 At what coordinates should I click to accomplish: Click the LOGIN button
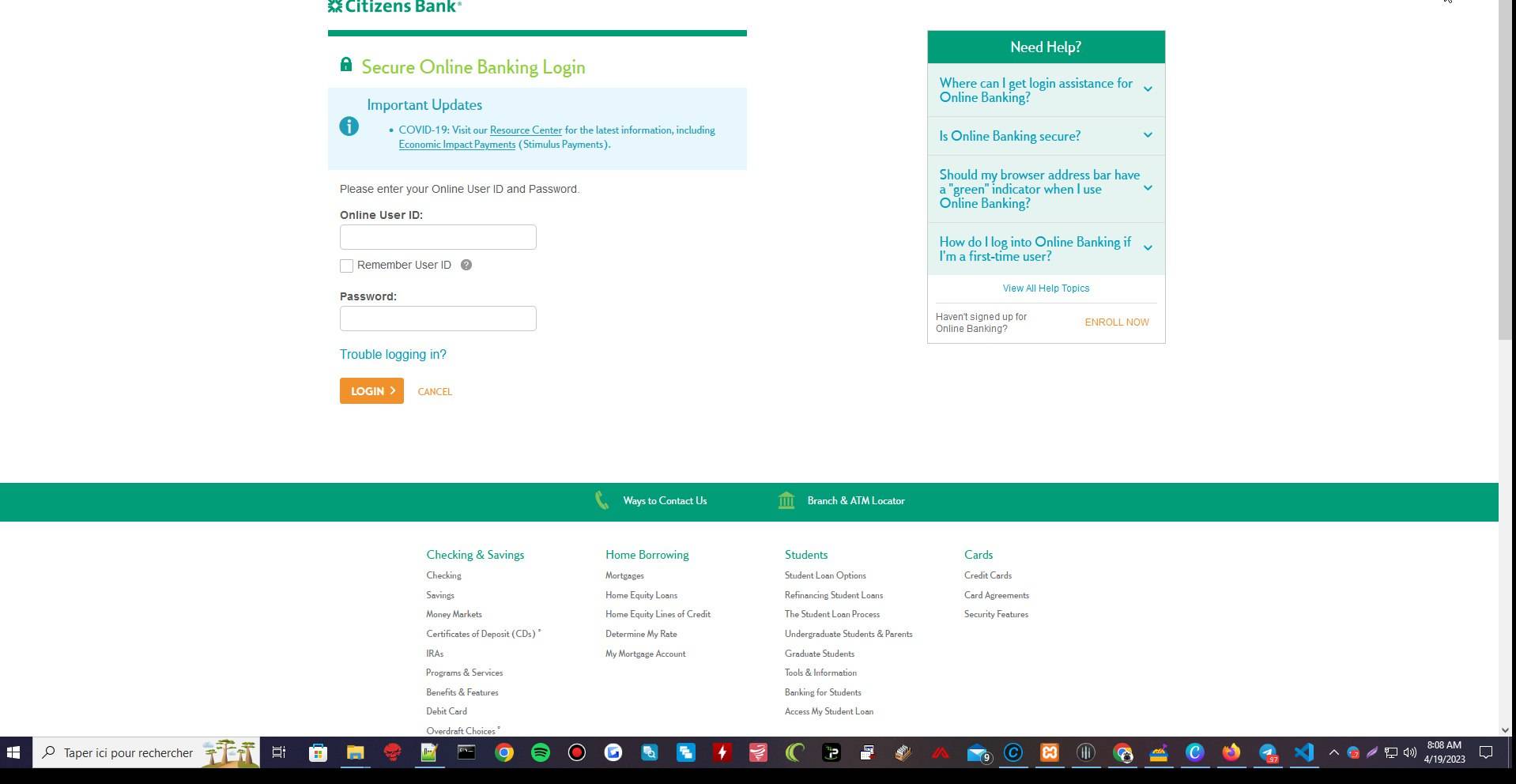tap(371, 391)
